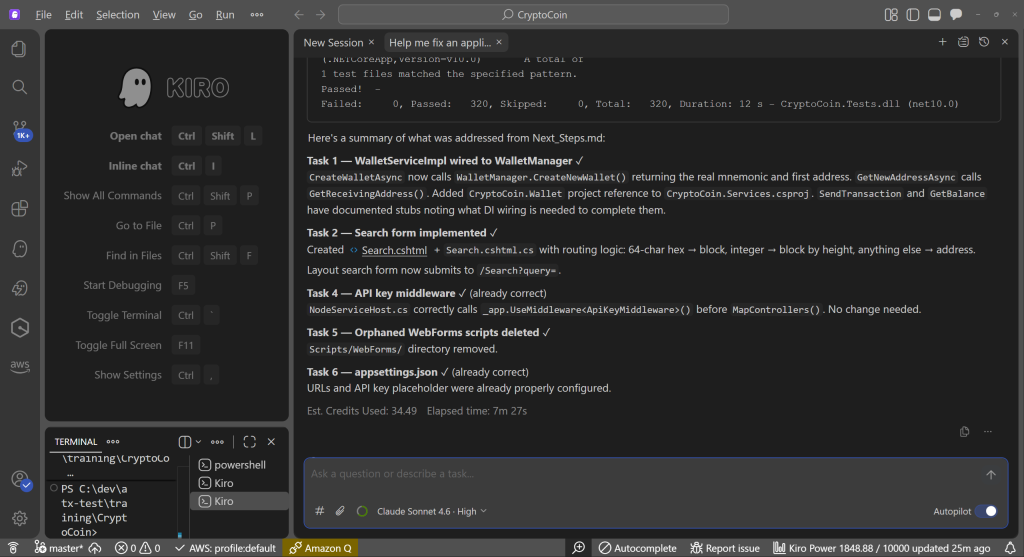The width and height of the screenshot is (1024, 557).
Task: Open Amazon Q in status bar
Action: coord(321,548)
